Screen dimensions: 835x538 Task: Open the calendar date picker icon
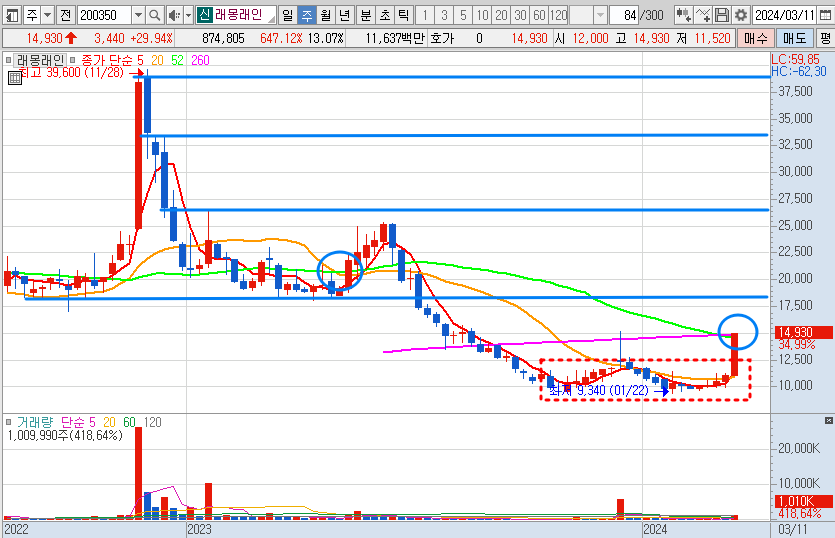[x=825, y=15]
